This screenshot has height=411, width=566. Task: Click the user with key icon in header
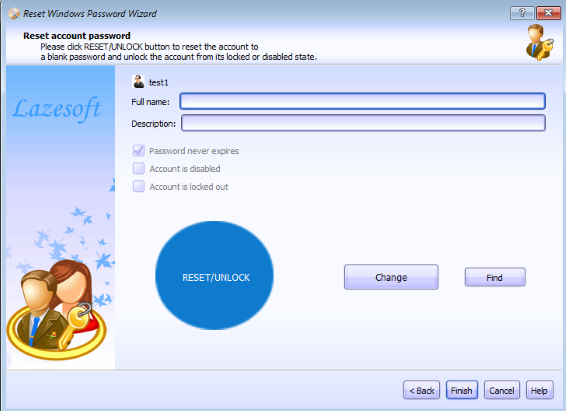click(539, 42)
